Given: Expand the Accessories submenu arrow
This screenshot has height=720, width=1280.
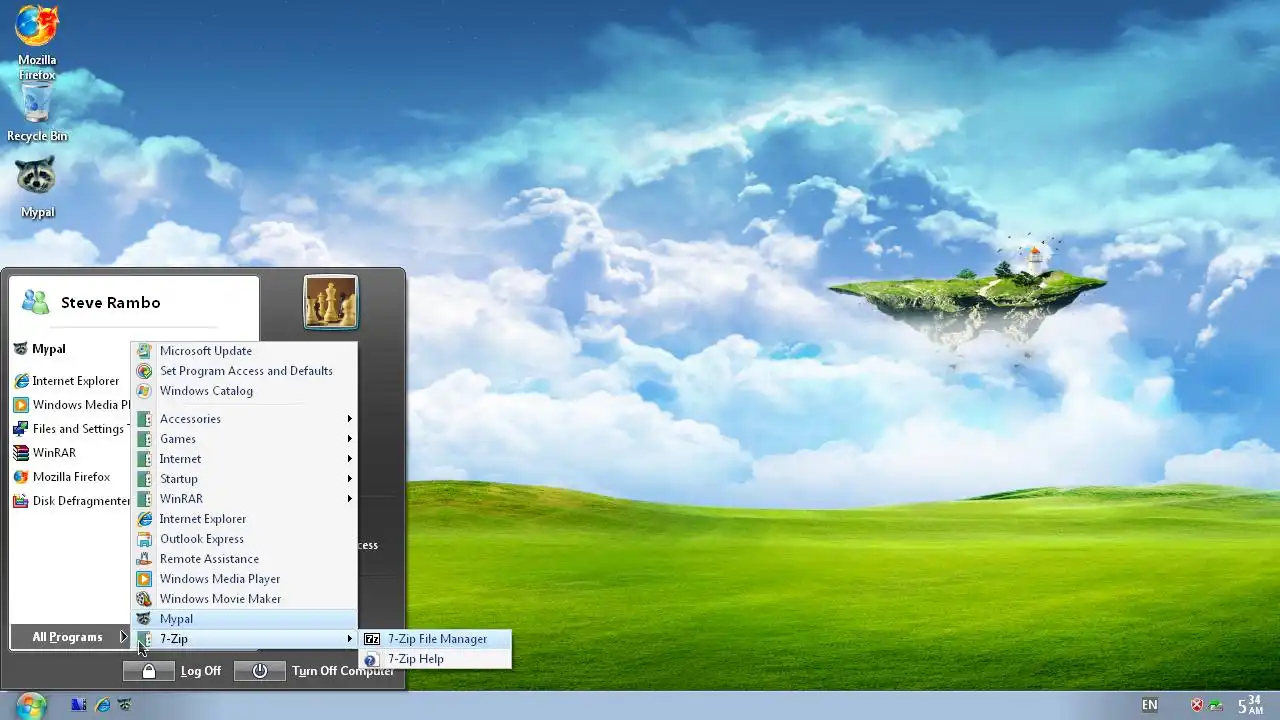Looking at the screenshot, I should [350, 419].
